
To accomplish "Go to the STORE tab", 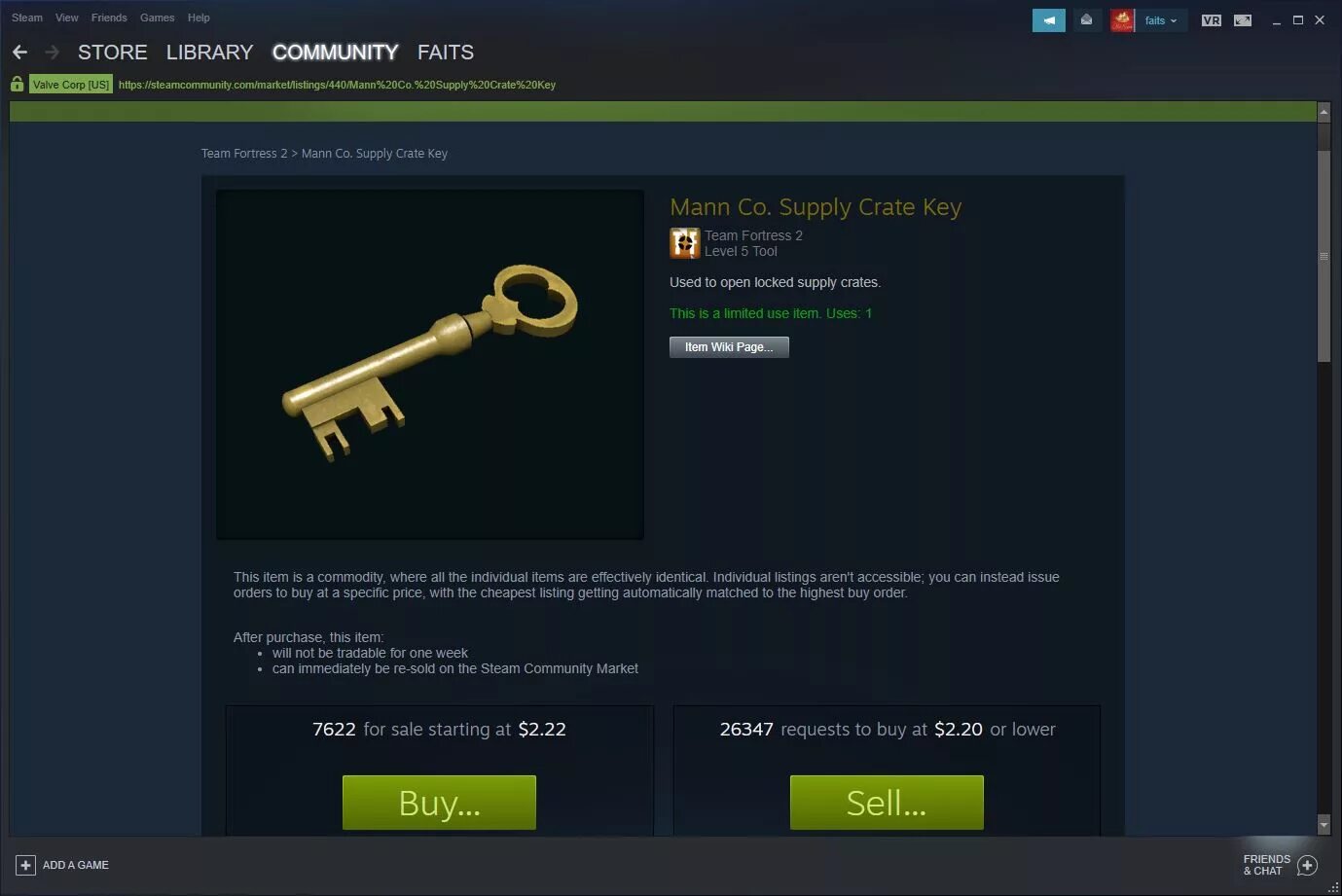I will 113,53.
